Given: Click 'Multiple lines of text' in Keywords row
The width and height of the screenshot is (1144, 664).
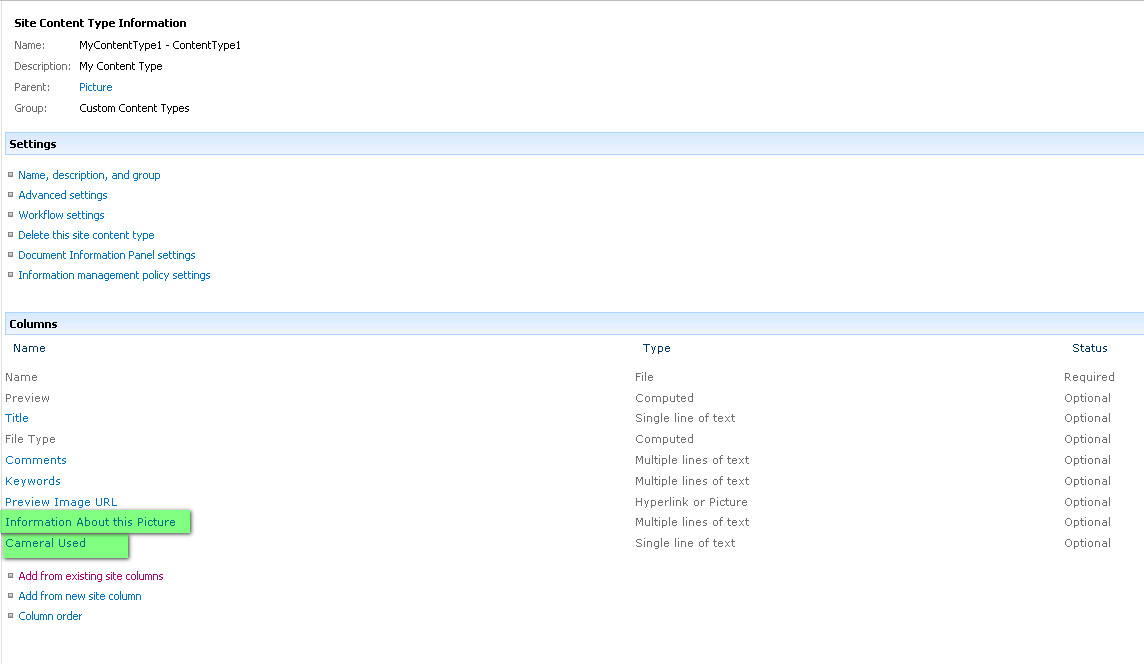Looking at the screenshot, I should 692,481.
